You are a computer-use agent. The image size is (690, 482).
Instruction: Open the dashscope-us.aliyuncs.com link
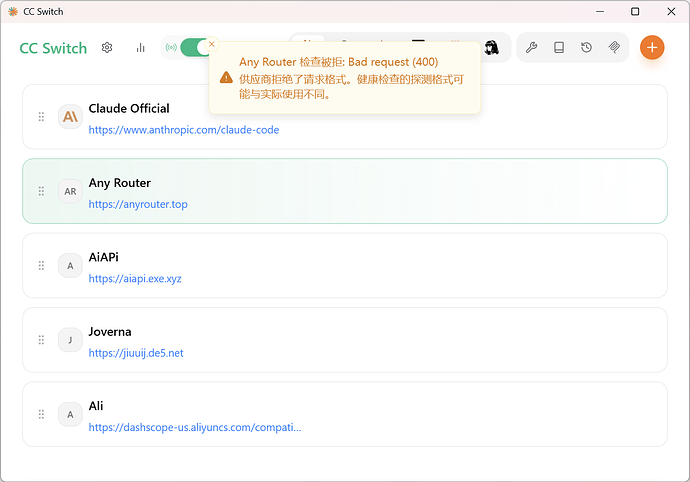[x=195, y=427]
